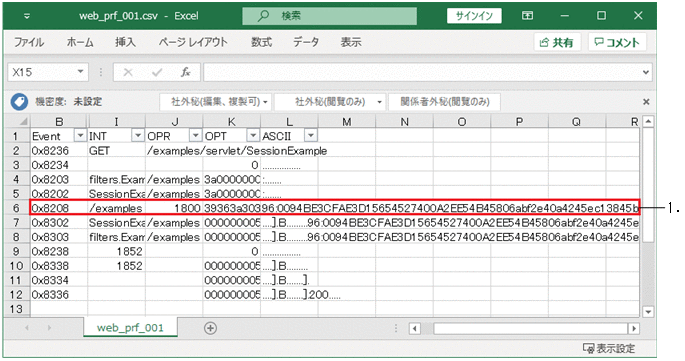Add a new sheet with plus icon
The width and height of the screenshot is (685, 361).
click(211, 328)
